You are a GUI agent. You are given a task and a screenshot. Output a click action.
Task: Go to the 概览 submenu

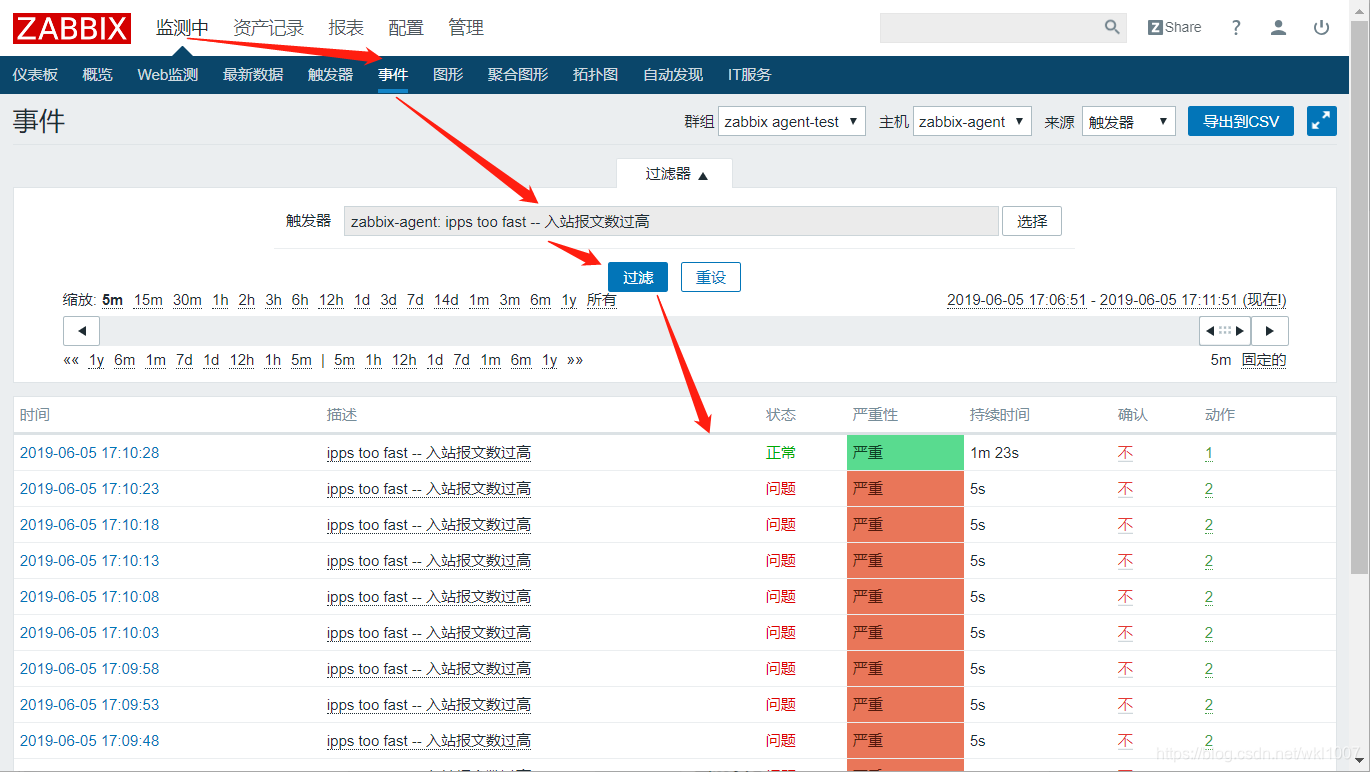[x=97, y=75]
